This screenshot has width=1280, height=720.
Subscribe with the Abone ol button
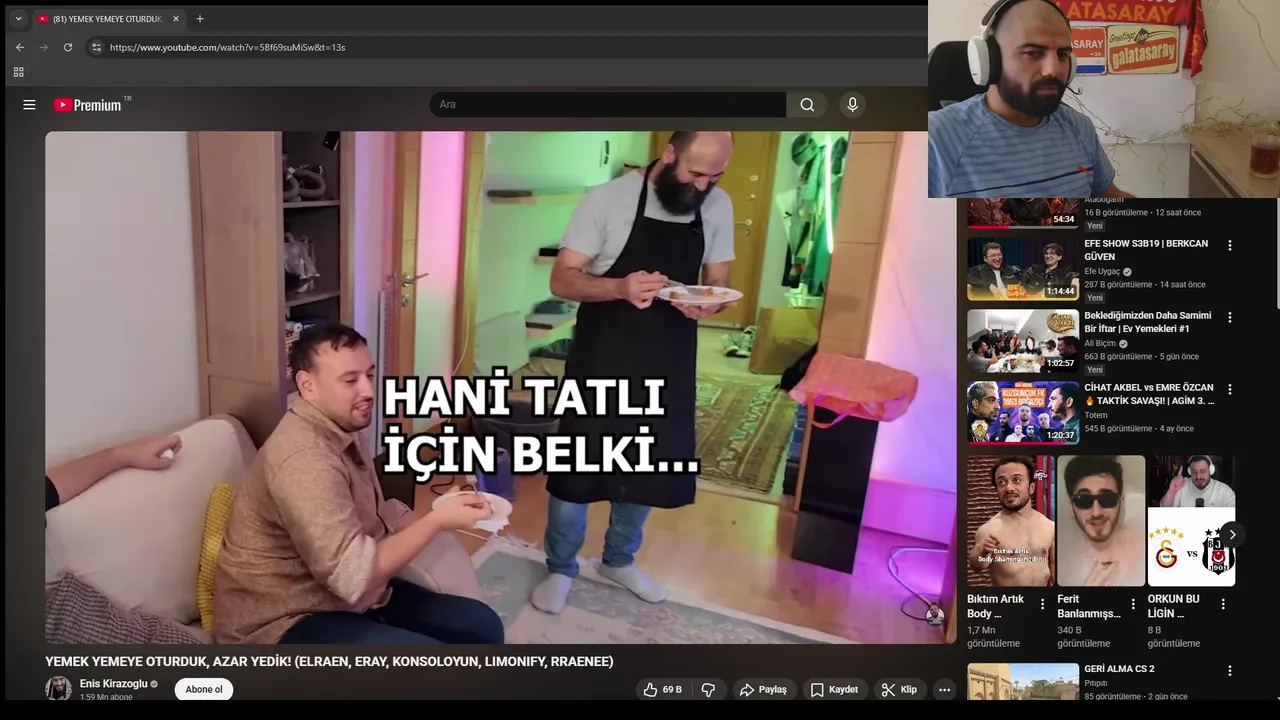204,690
